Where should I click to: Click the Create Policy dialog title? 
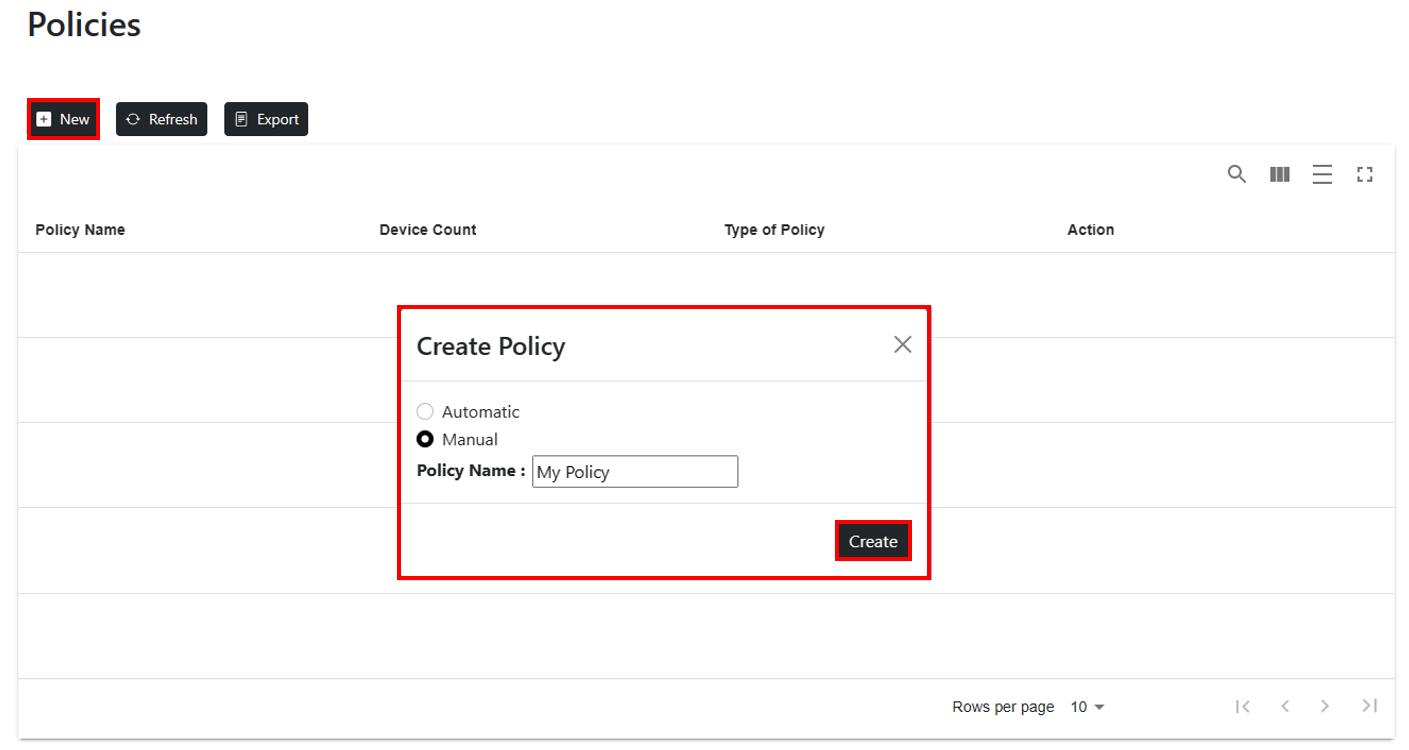pyautogui.click(x=491, y=346)
